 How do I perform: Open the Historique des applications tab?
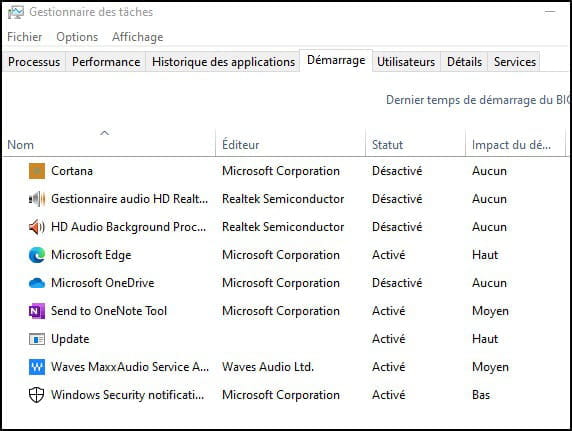(x=223, y=62)
